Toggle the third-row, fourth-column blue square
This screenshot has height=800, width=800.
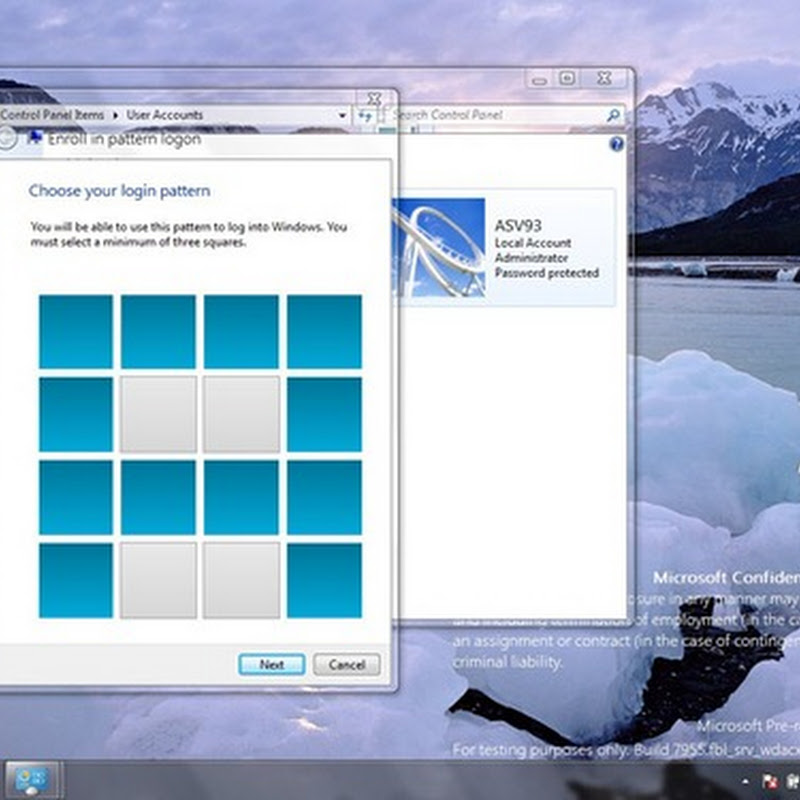click(324, 497)
